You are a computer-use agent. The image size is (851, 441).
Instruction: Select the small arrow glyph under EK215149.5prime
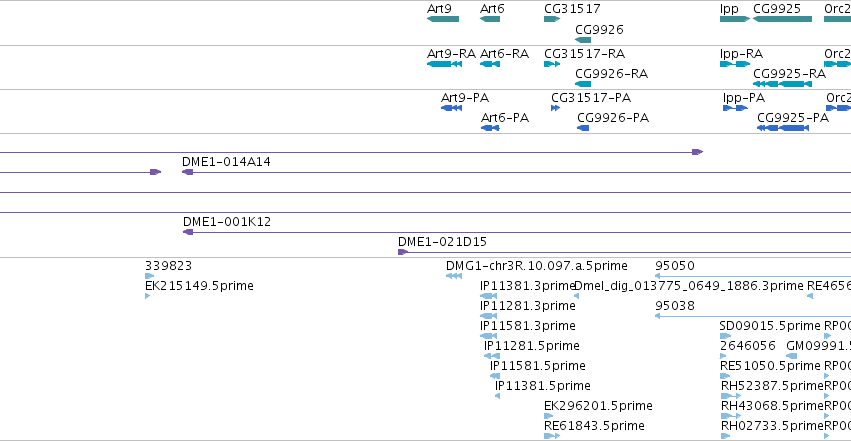click(x=147, y=296)
